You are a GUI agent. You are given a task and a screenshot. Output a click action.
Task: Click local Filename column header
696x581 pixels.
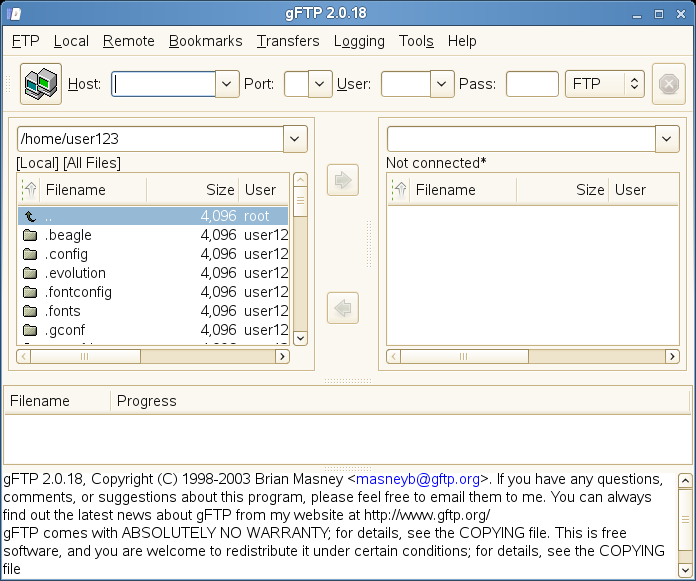93,190
